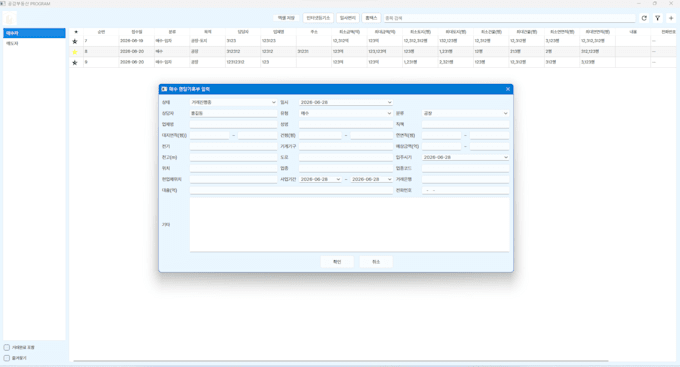This screenshot has width=680, height=367.
Task: Enable the 즐겨찾기 checkbox in the sidebar
Action: tap(7, 358)
